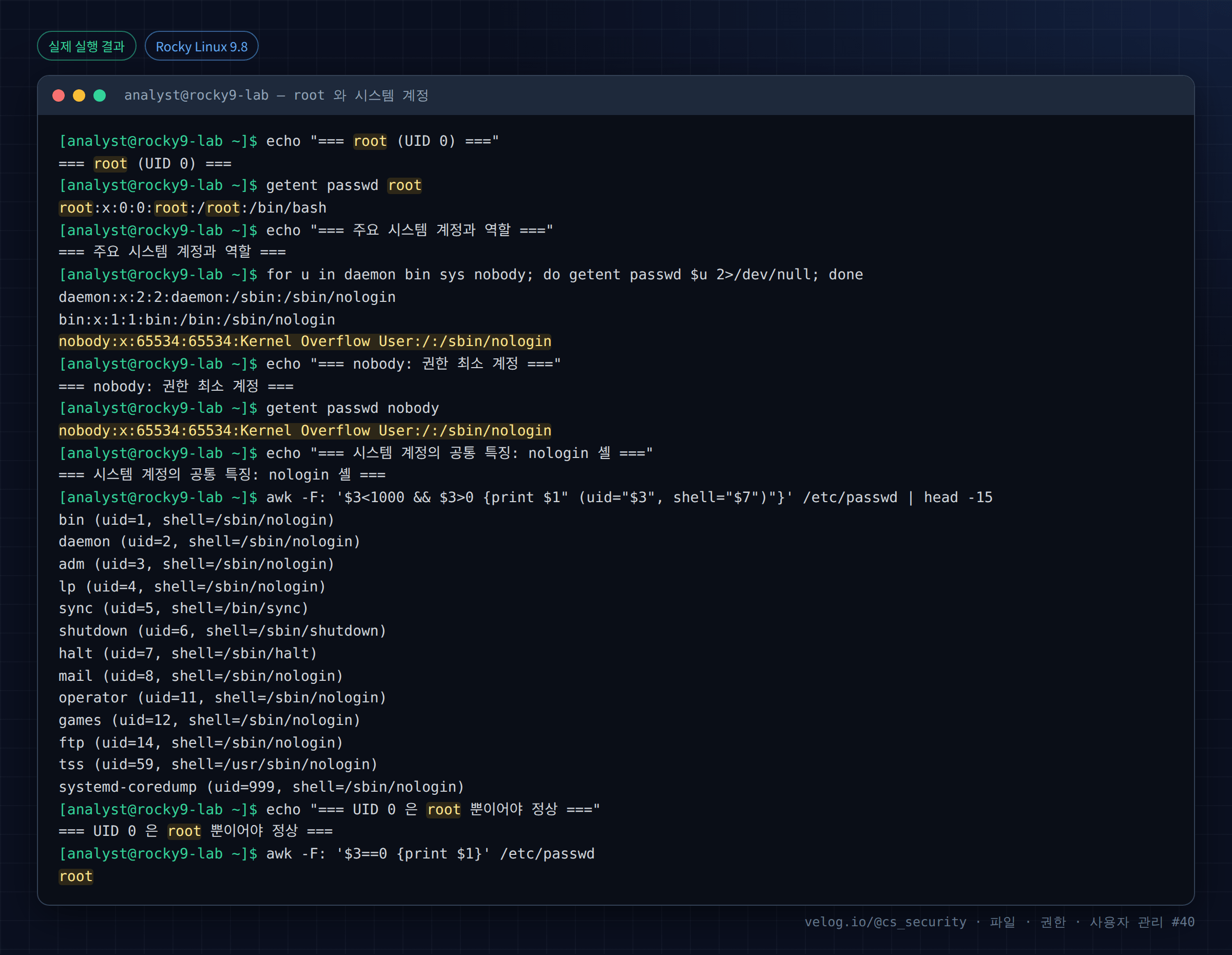The image size is (1232, 955).
Task: Click the footer 'velog.io/@cs_security' credit text
Action: click(x=885, y=922)
